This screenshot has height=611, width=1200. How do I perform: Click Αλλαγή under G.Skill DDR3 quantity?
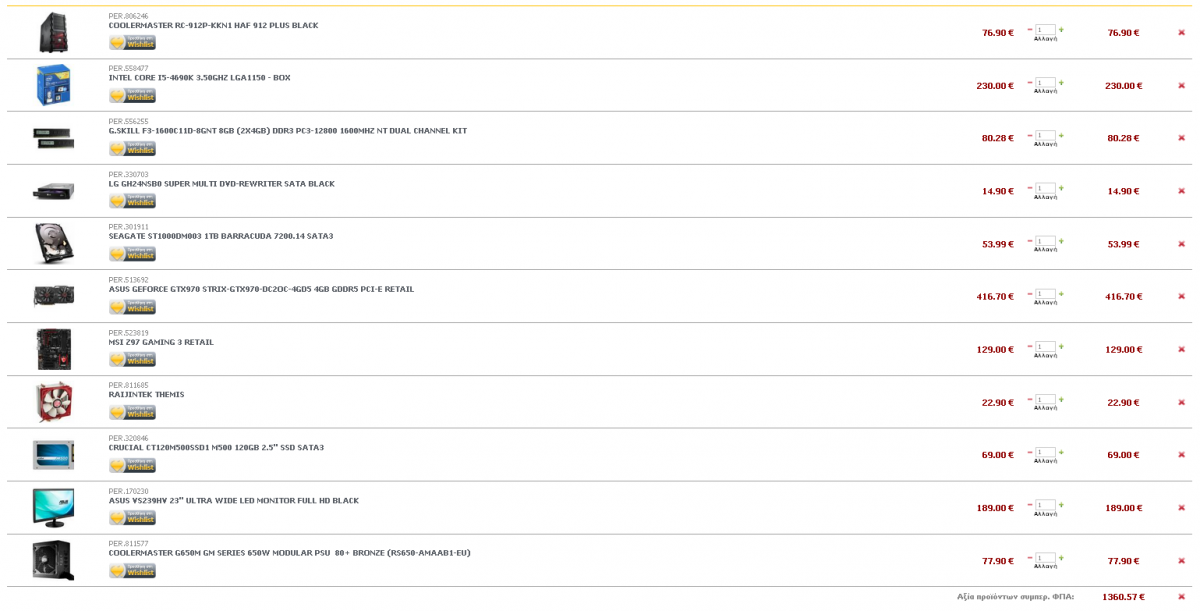pyautogui.click(x=1045, y=144)
